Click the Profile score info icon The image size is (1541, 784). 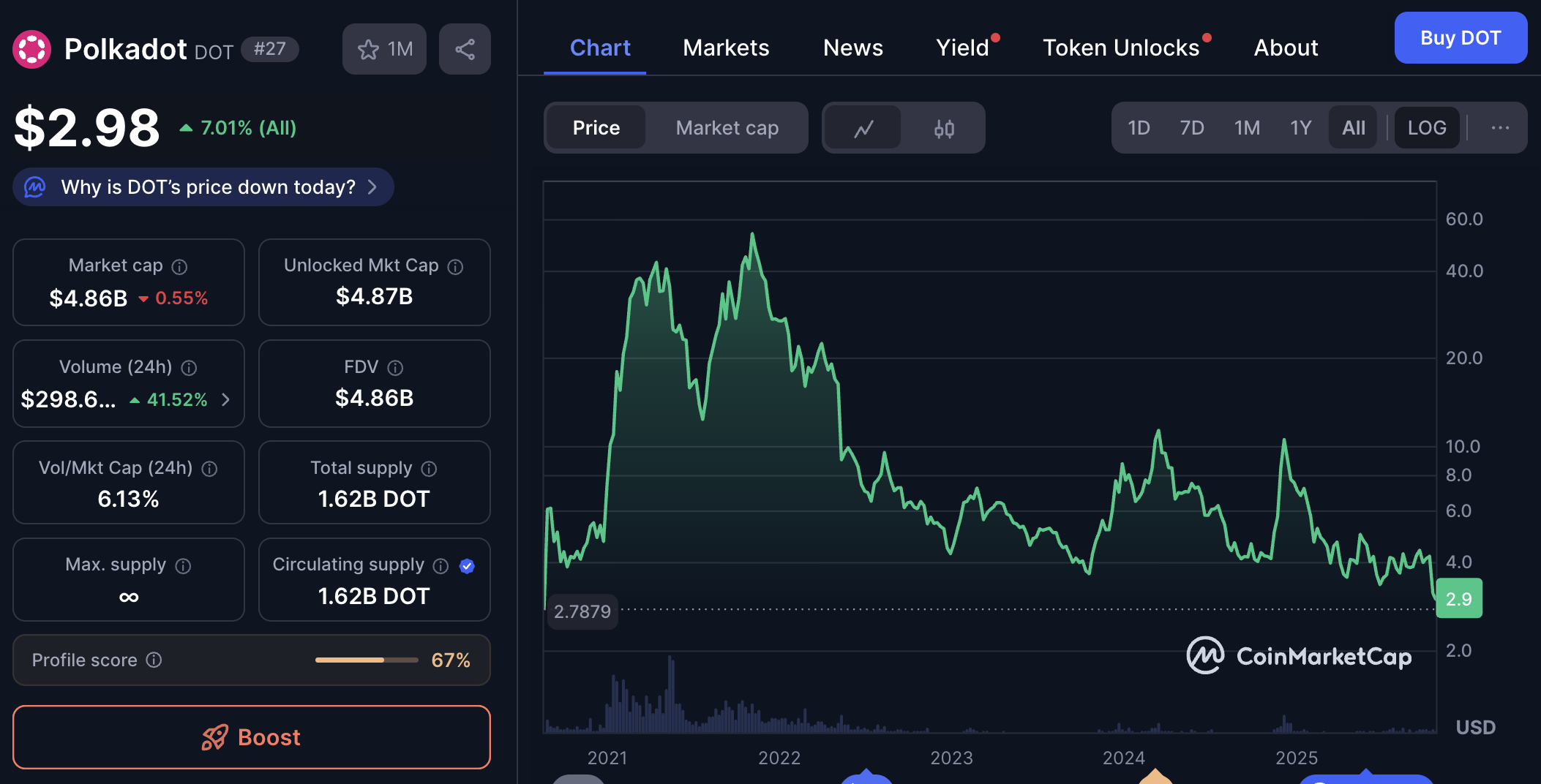(154, 660)
